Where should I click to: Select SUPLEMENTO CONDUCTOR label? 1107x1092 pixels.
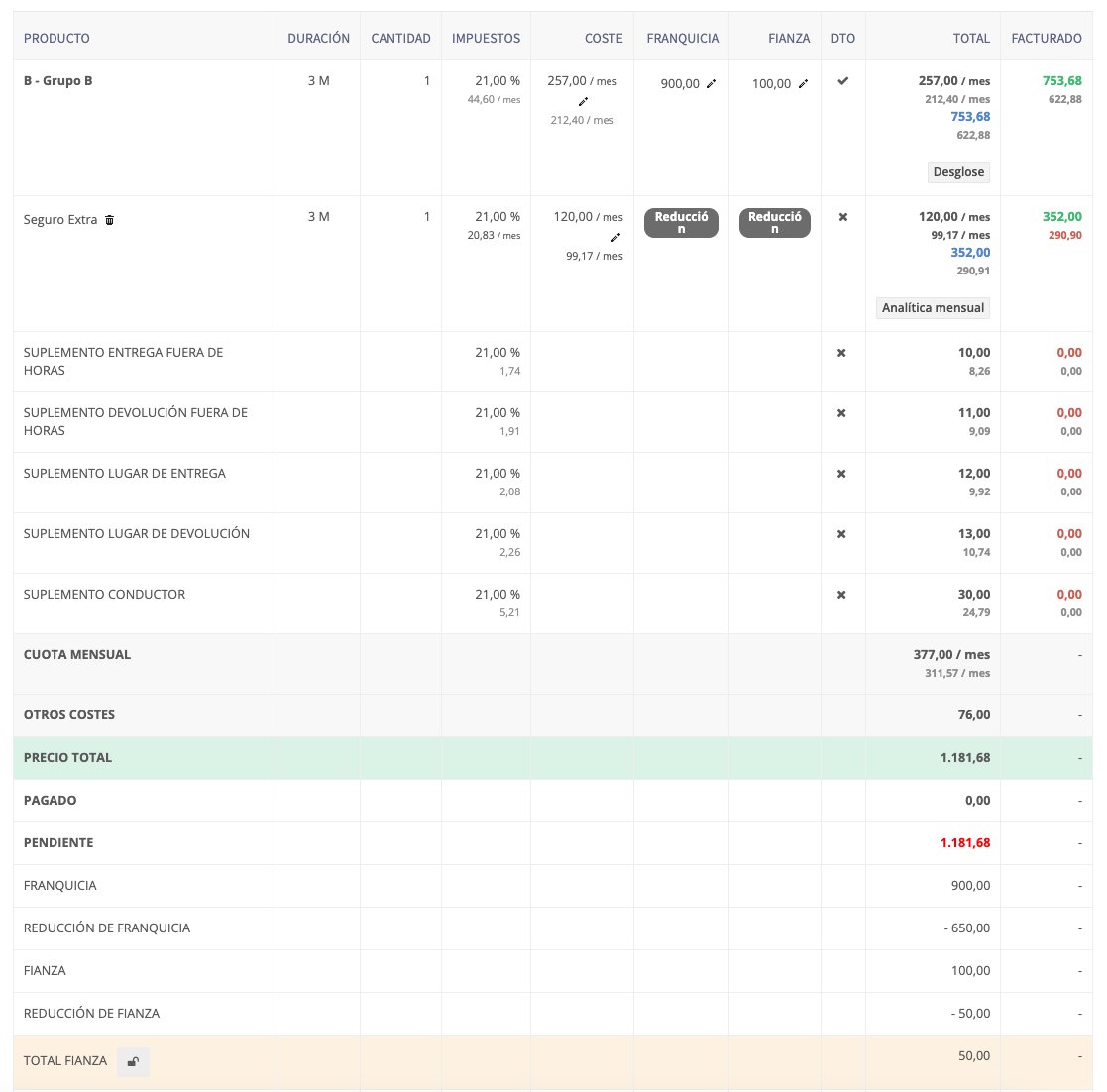(x=104, y=594)
